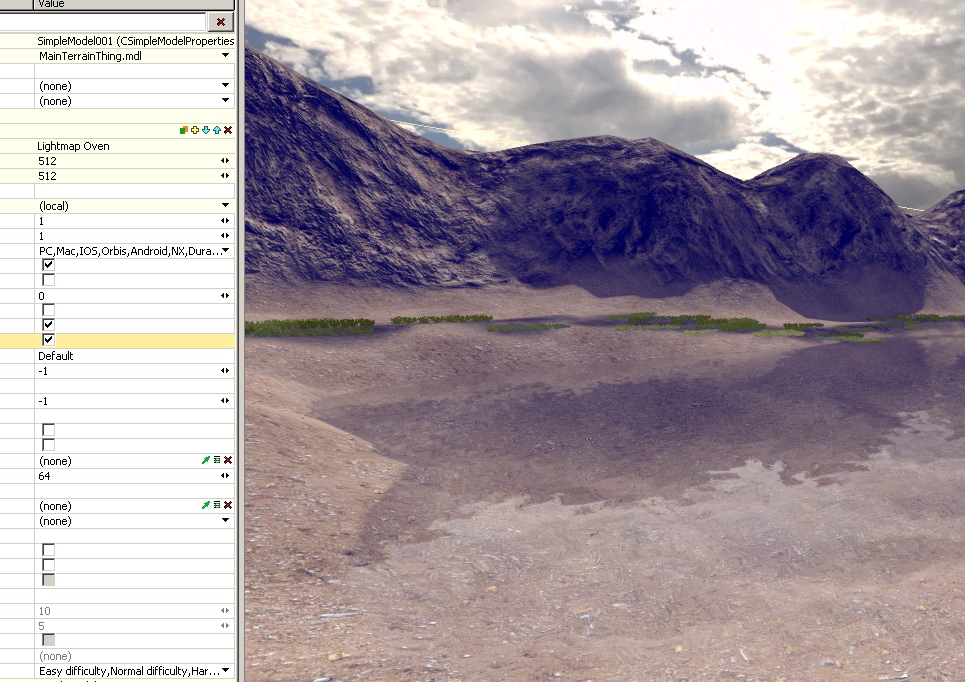Click the list icon in the (none) row below 64
Viewport: 965px width, 682px height.
pos(217,505)
